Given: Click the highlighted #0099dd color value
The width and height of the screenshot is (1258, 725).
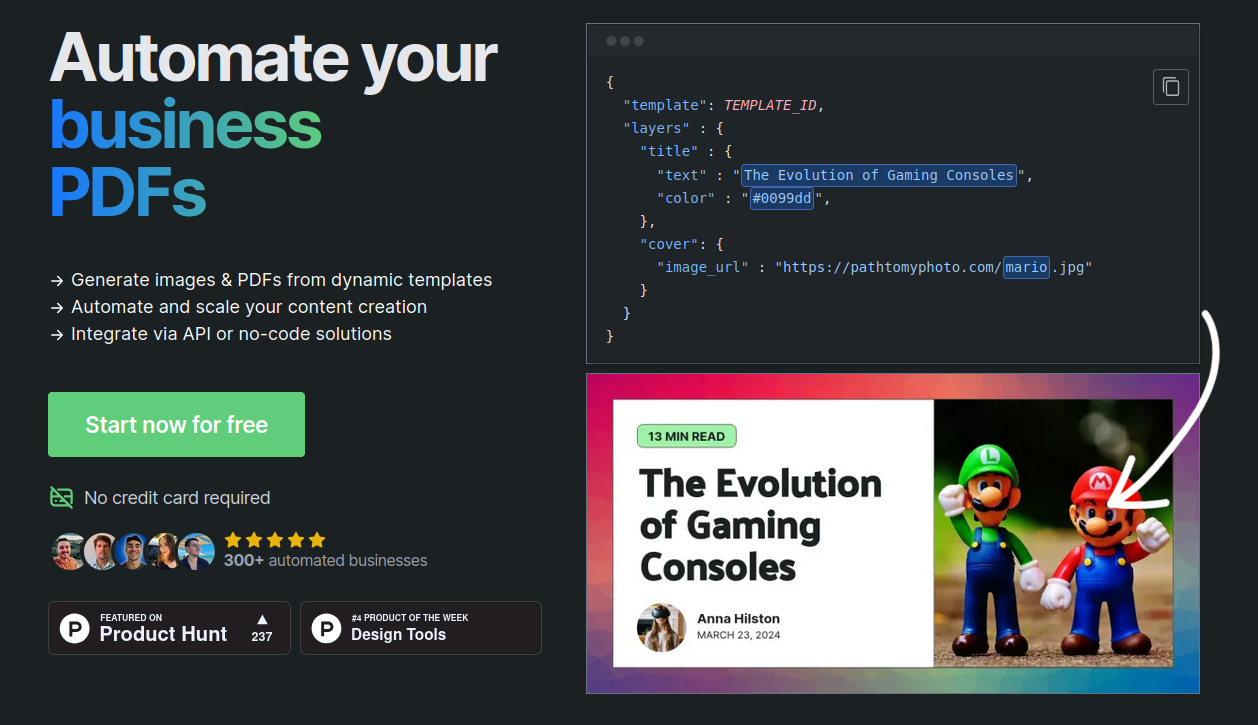Looking at the screenshot, I should click(783, 198).
